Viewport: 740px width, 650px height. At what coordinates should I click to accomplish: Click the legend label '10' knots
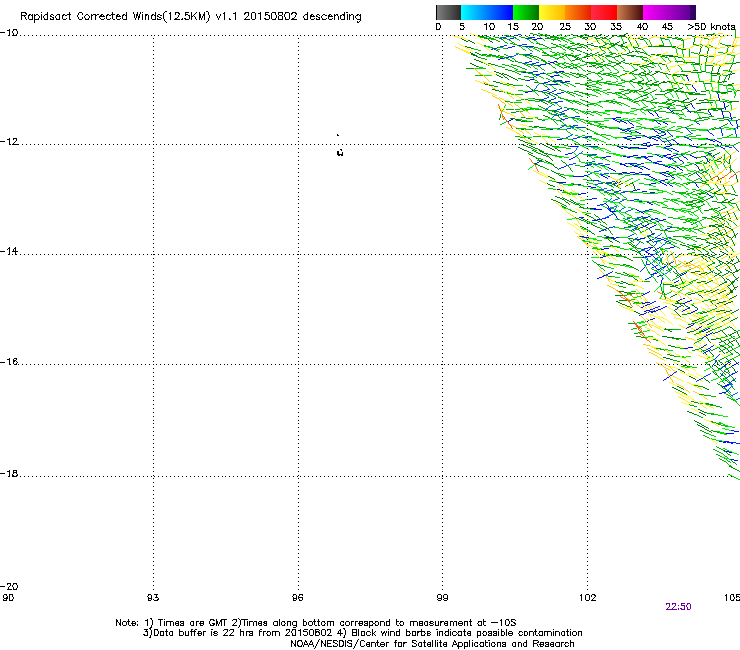click(x=489, y=27)
